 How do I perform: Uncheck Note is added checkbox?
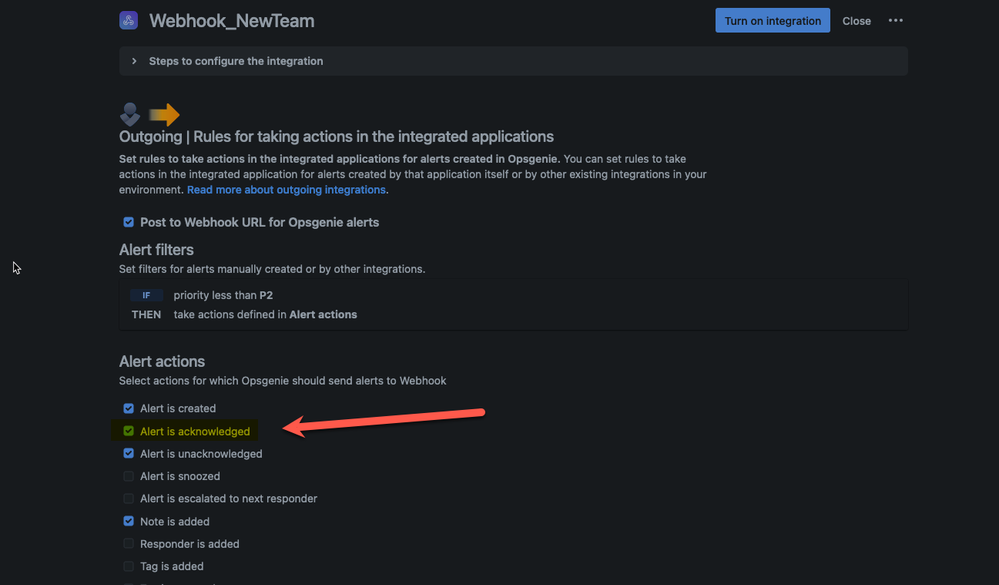tap(129, 521)
